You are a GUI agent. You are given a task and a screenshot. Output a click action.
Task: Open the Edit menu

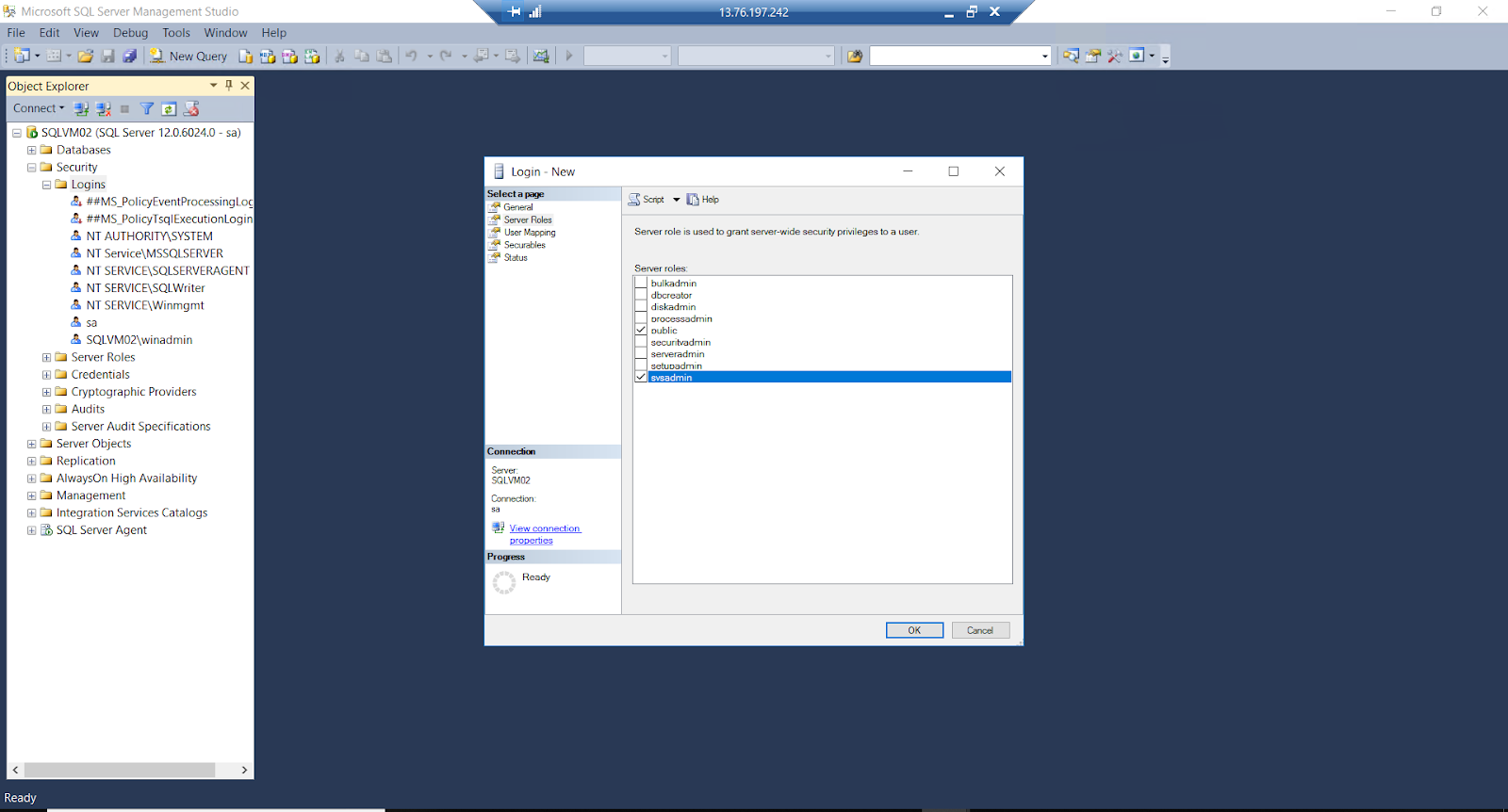tap(49, 33)
